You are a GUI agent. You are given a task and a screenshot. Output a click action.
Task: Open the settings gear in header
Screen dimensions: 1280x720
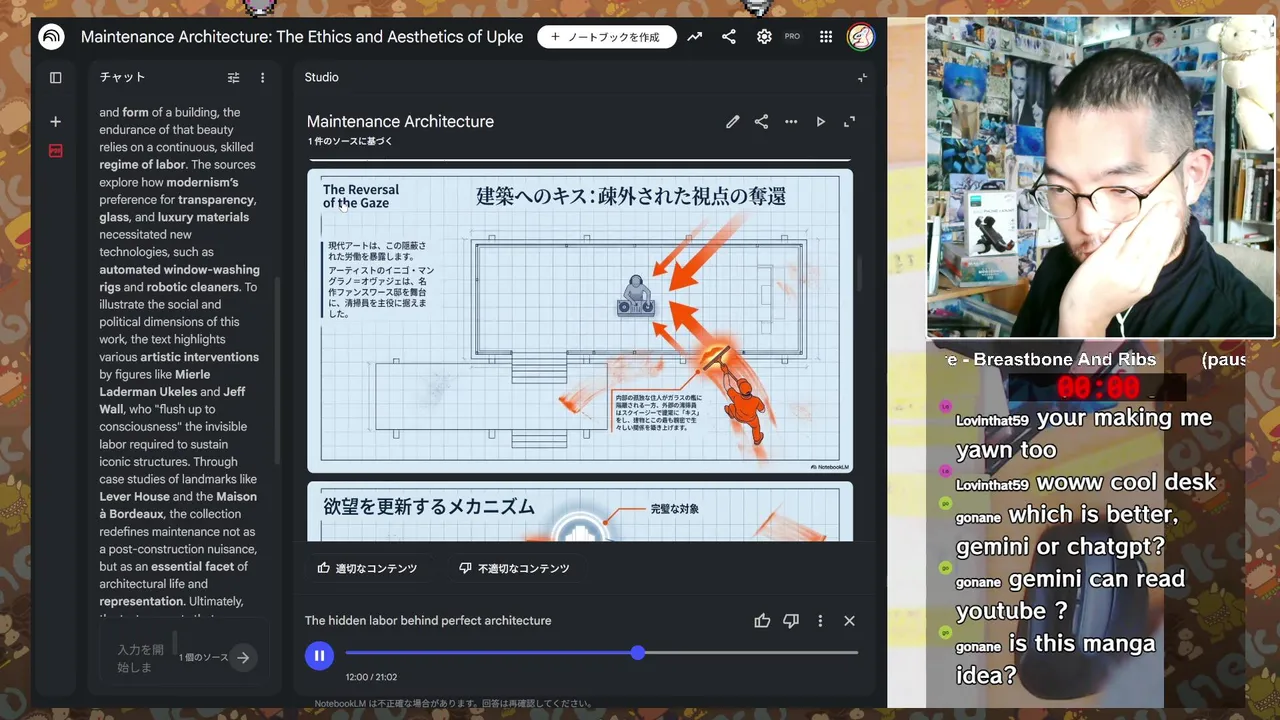click(764, 37)
